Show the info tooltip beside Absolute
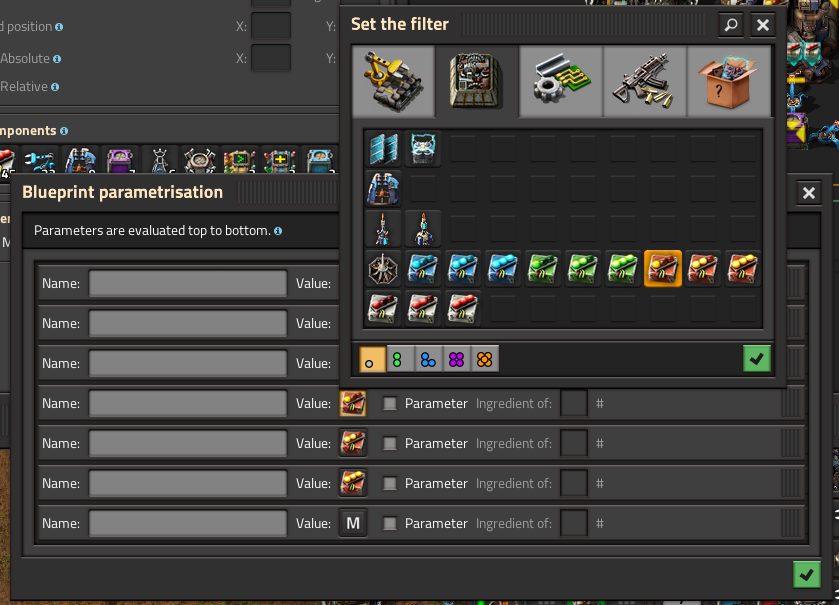This screenshot has width=839, height=605. click(57, 59)
